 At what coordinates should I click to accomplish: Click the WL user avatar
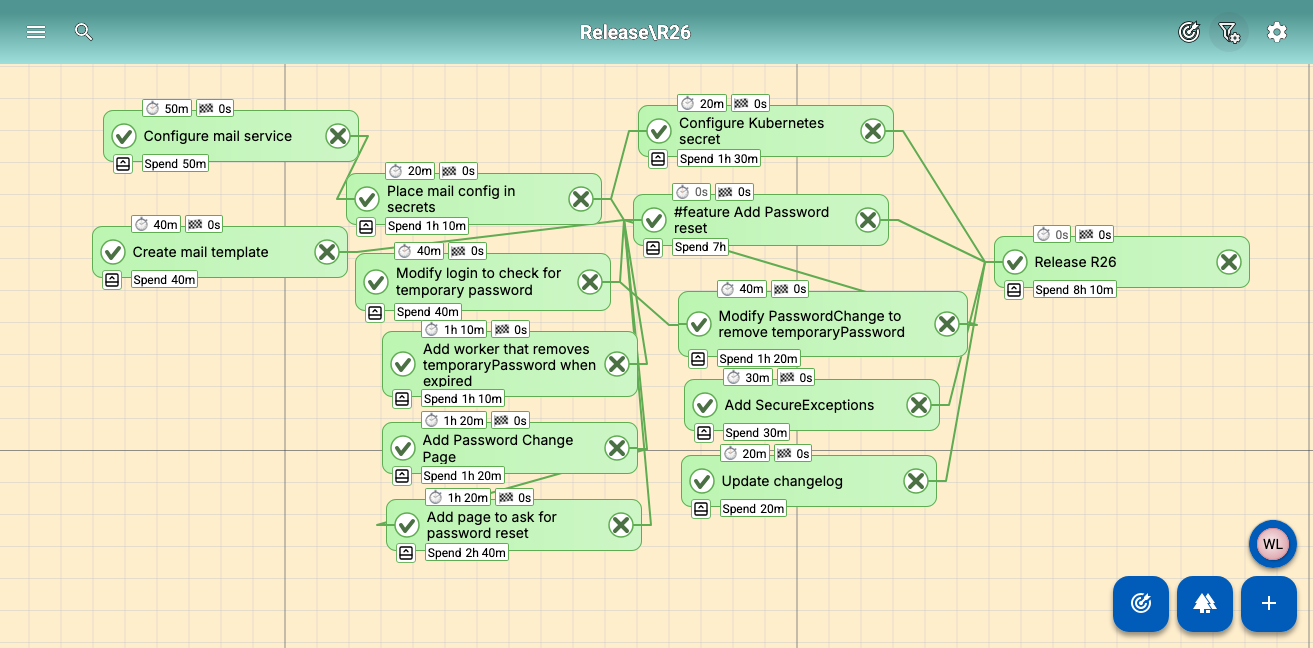tap(1272, 544)
